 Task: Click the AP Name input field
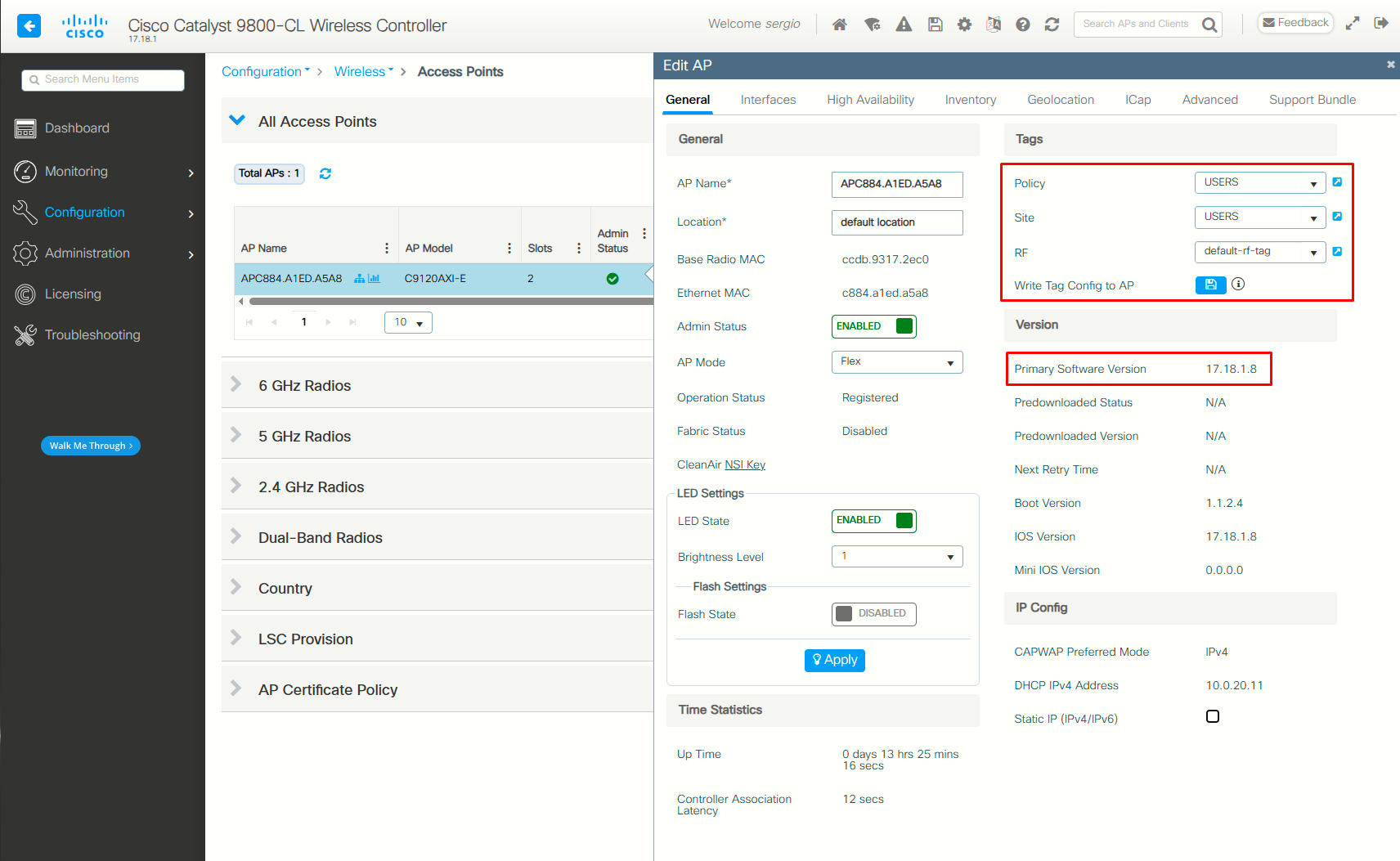[897, 184]
